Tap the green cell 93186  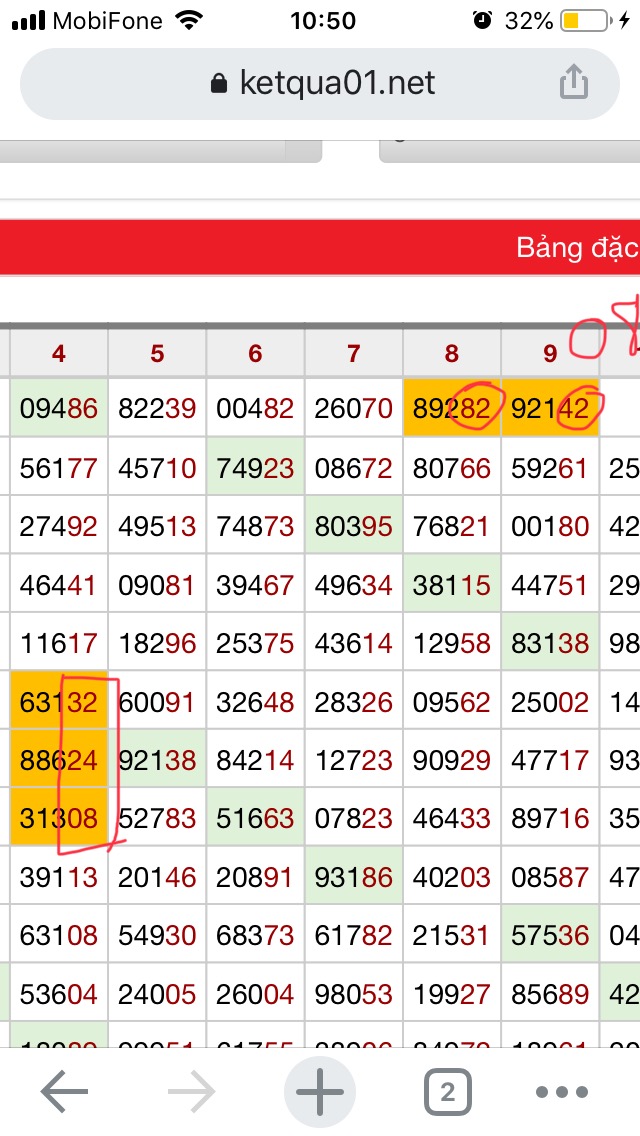(x=353, y=878)
